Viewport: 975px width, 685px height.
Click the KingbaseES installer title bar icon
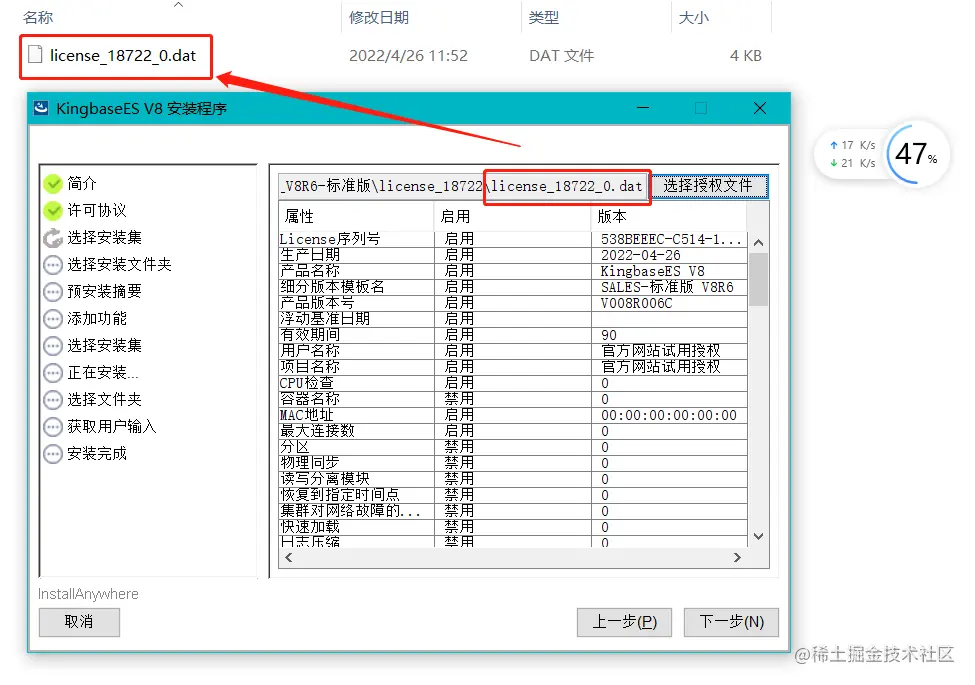tap(41, 108)
